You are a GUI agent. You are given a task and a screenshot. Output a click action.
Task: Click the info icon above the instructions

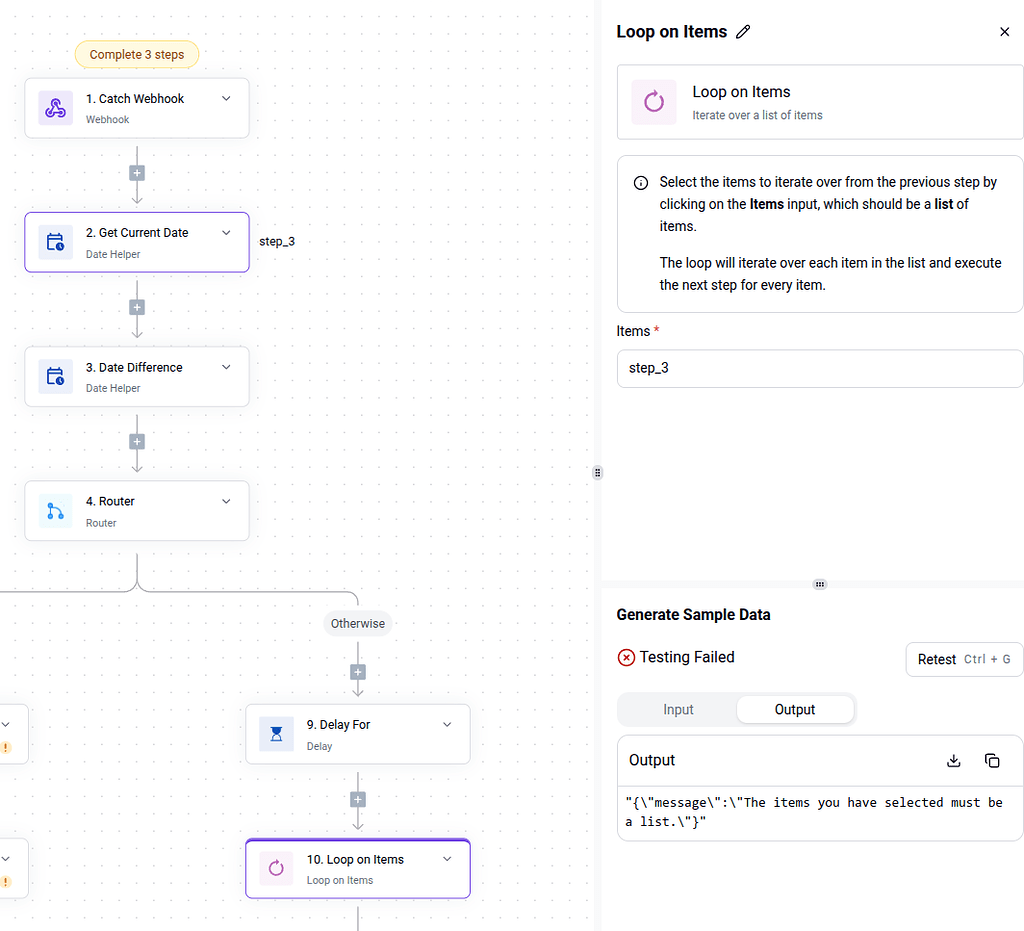click(639, 182)
